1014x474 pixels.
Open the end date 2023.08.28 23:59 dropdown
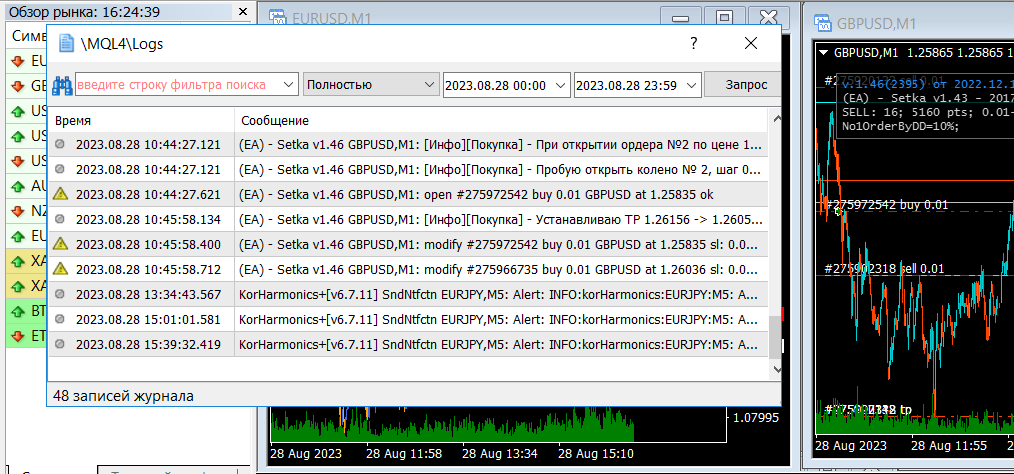point(693,85)
